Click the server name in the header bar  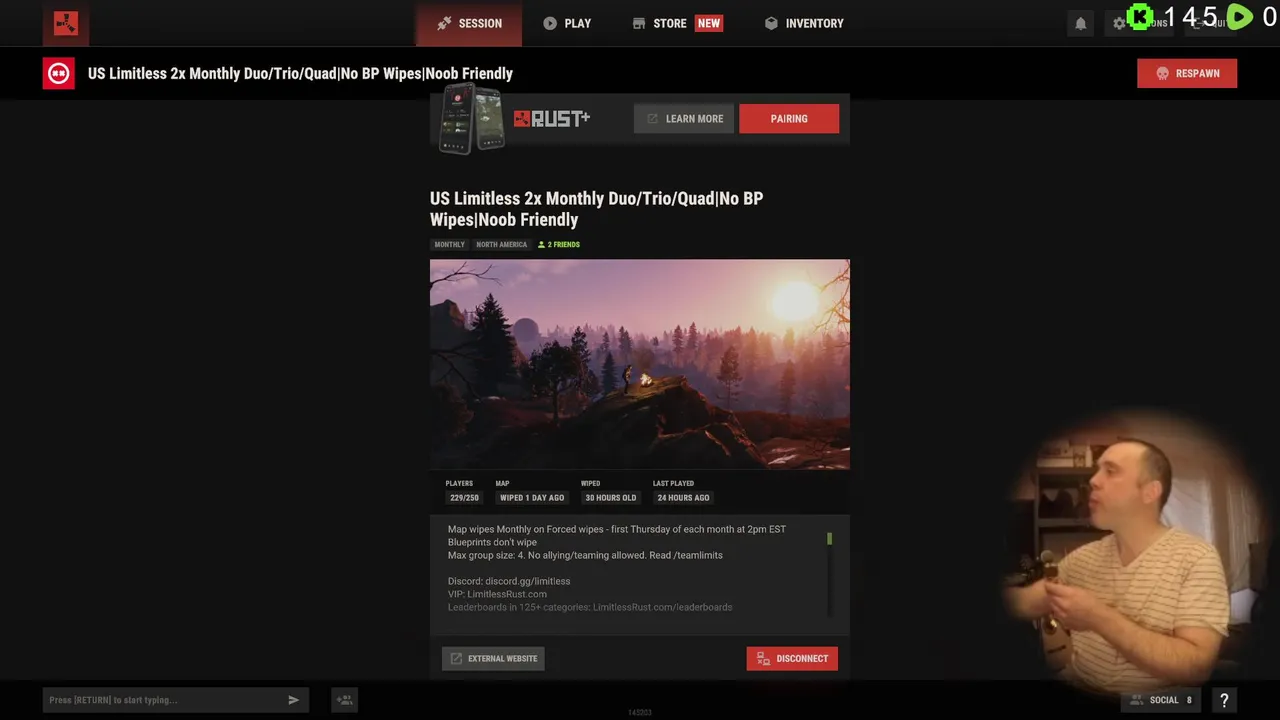coord(300,73)
